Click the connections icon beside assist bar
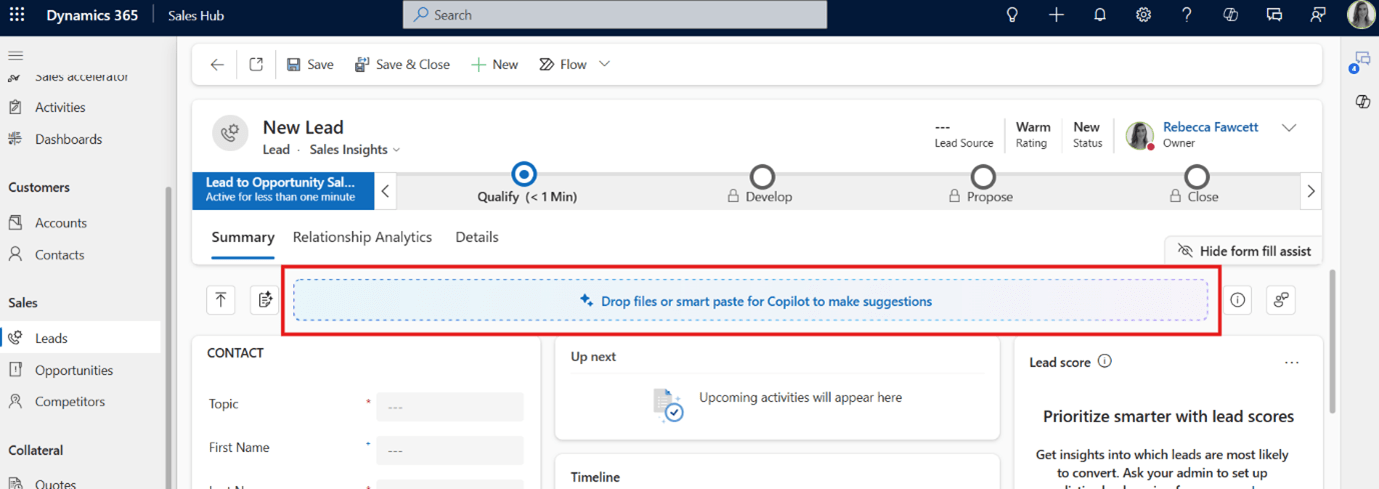This screenshot has width=1379, height=489. pos(1281,300)
